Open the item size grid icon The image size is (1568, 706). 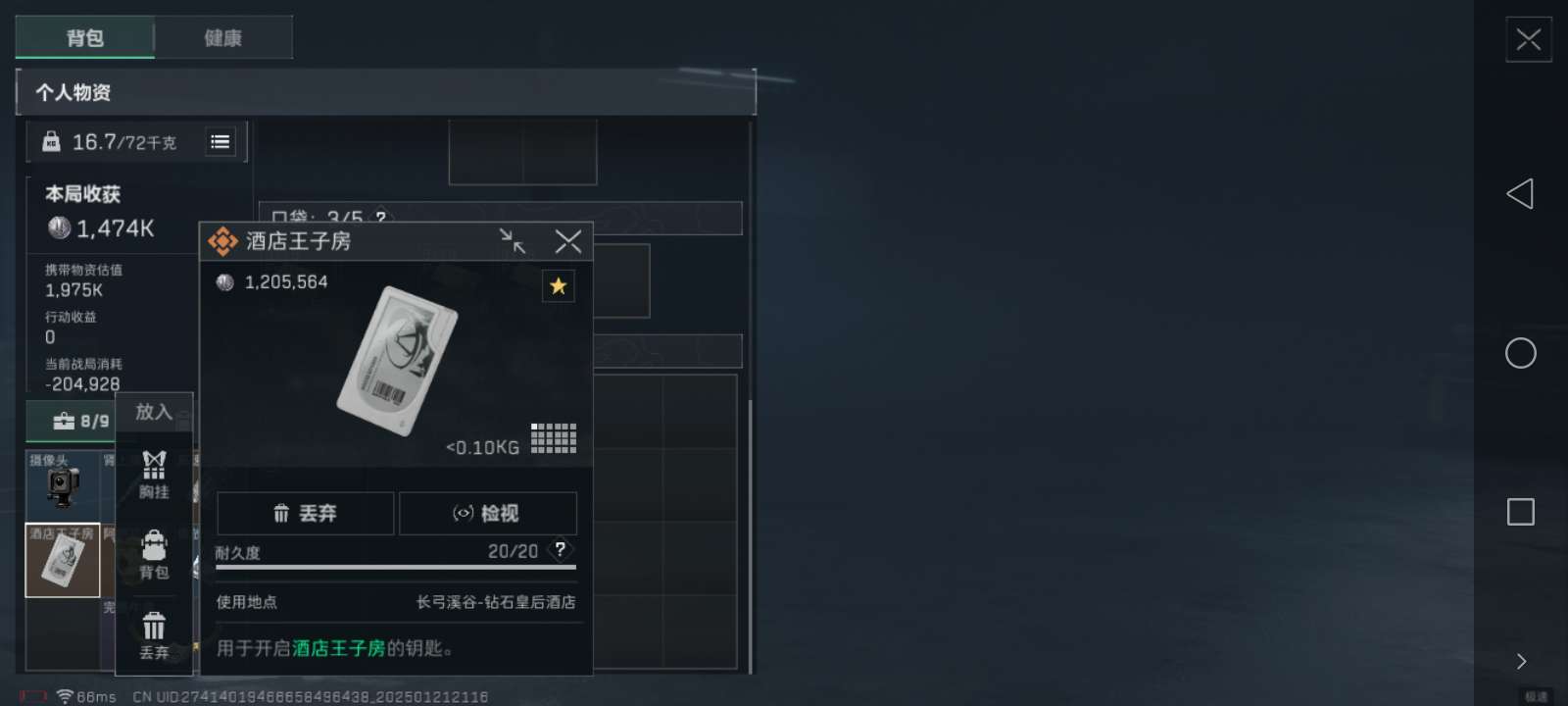(554, 438)
